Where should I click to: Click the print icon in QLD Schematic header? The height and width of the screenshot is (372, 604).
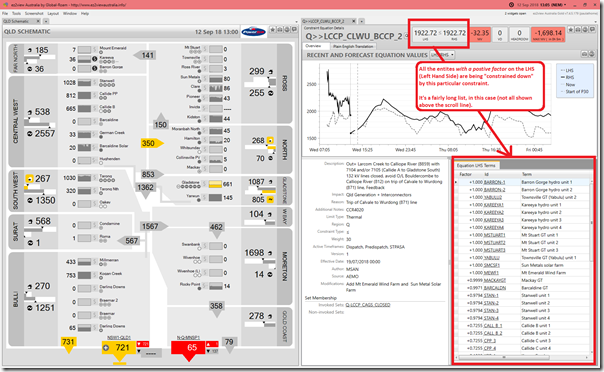[x=280, y=30]
